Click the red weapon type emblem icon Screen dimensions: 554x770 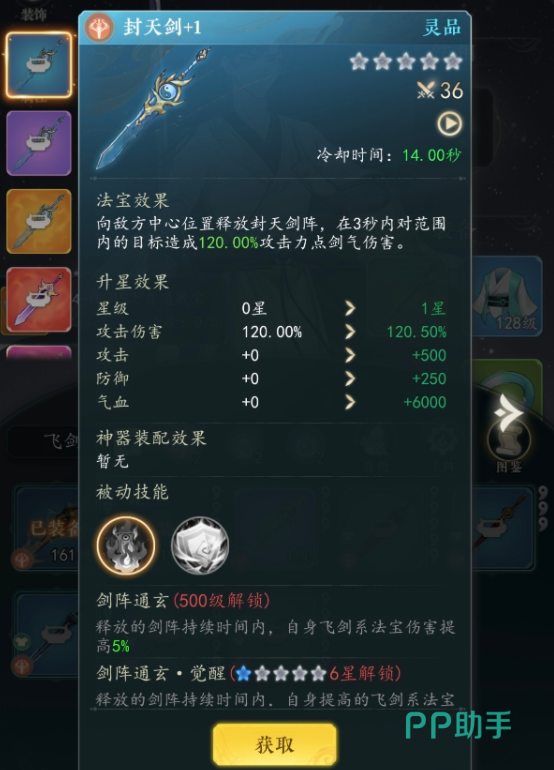point(99,28)
